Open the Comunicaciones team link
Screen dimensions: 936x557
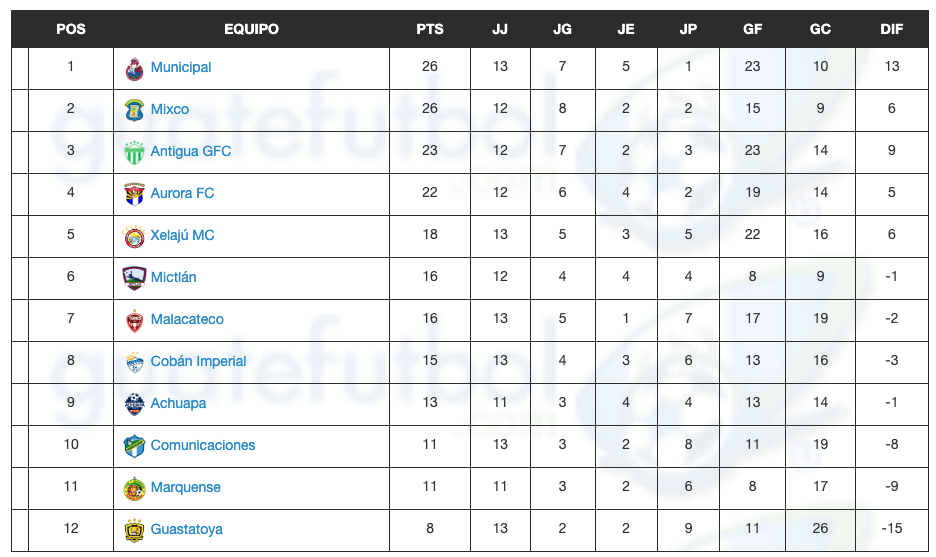203,445
